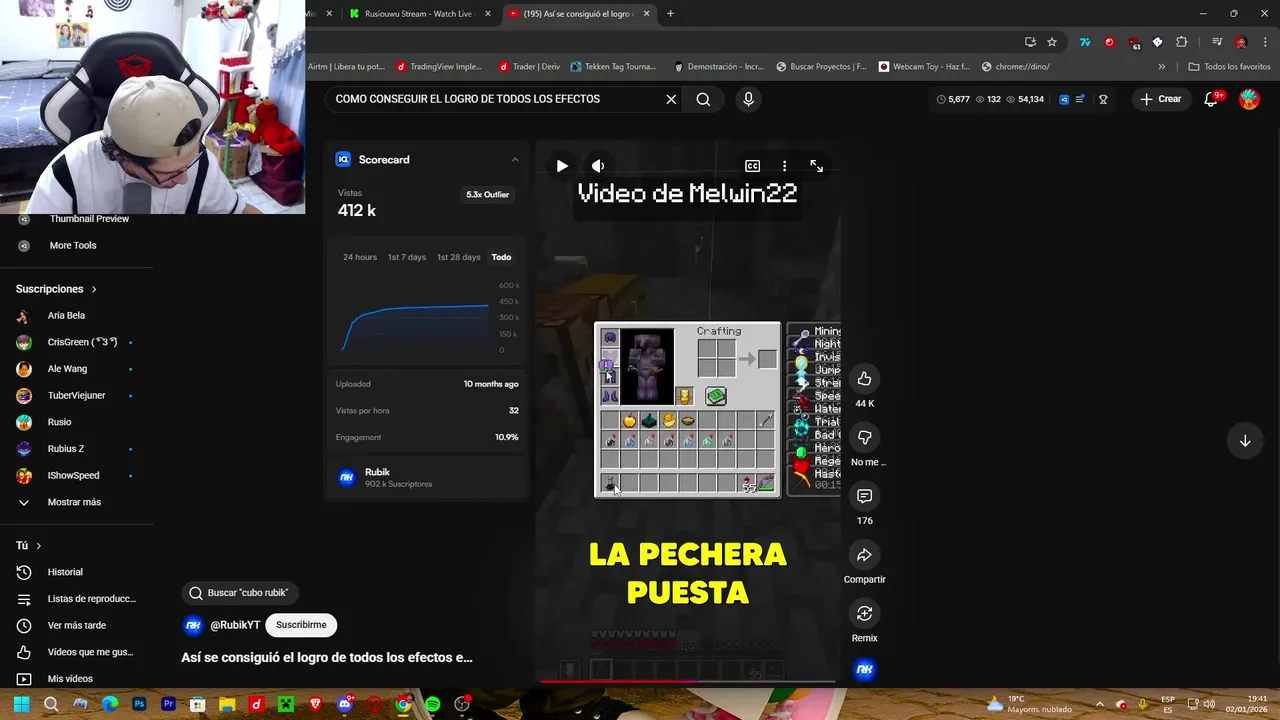Viewport: 1280px width, 720px height.
Task: Open YouTube notifications bell
Action: click(1211, 99)
